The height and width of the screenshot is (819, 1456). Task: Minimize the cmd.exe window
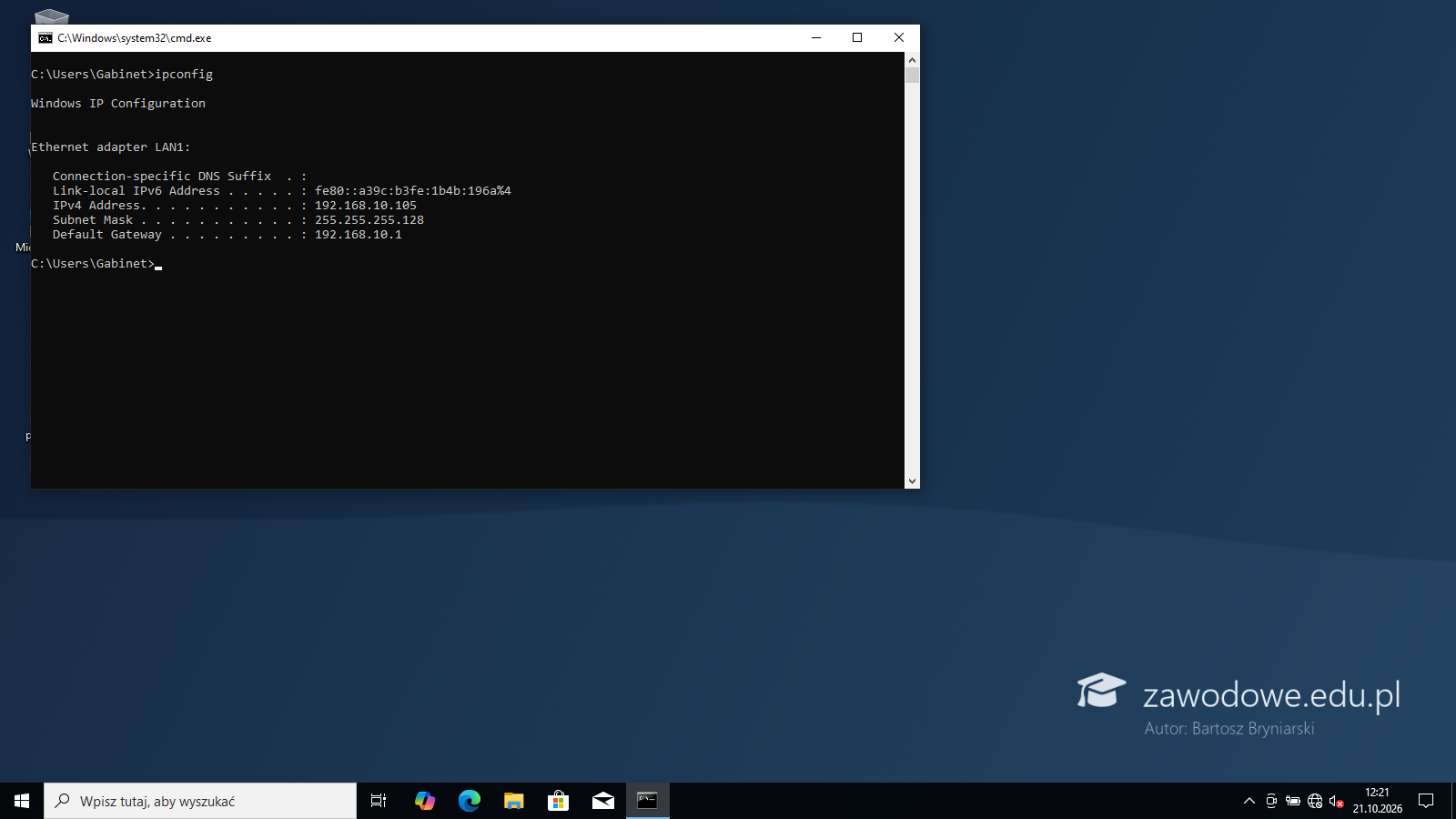816,37
